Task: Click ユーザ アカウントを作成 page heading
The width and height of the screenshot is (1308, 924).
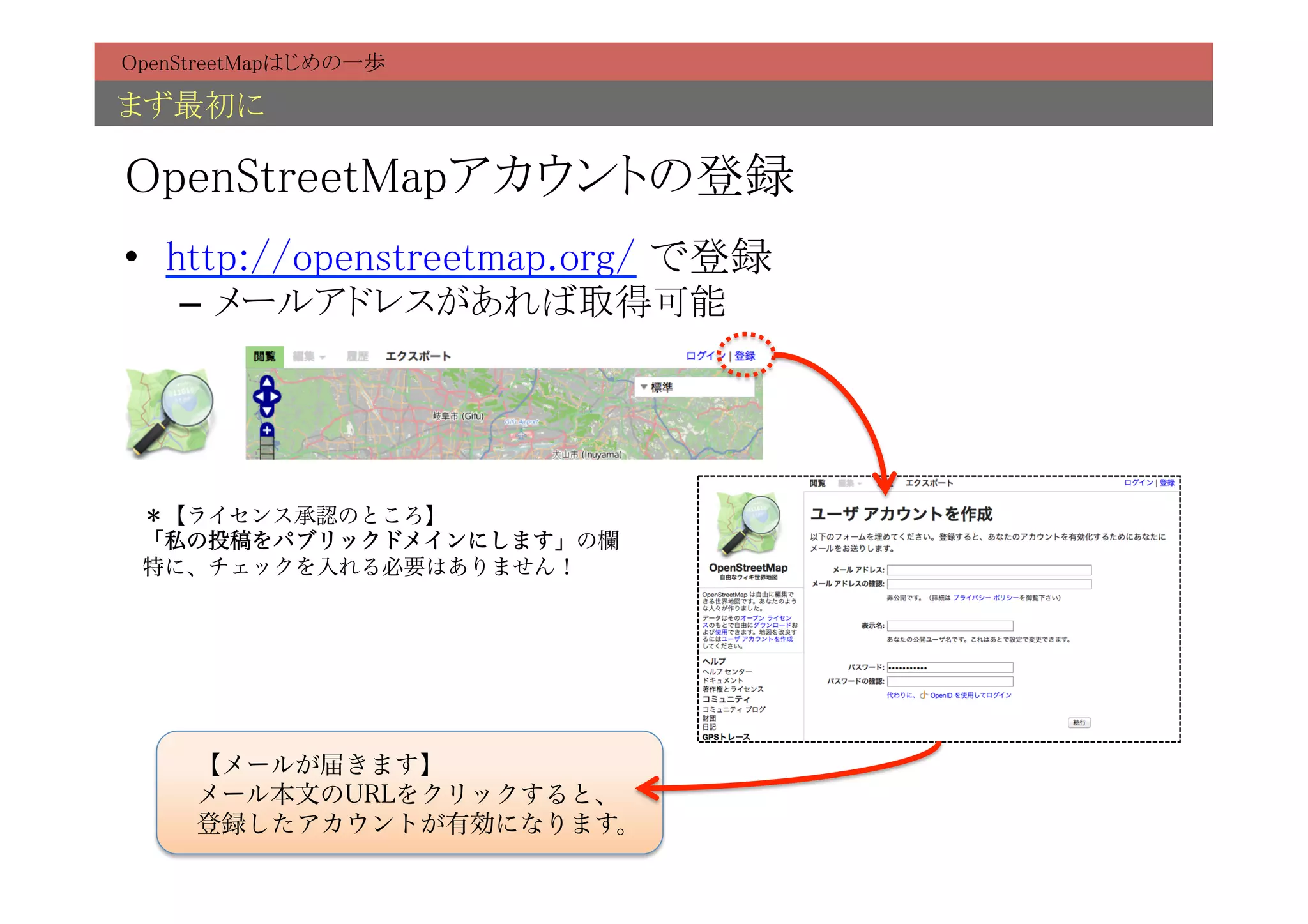Action: (901, 514)
